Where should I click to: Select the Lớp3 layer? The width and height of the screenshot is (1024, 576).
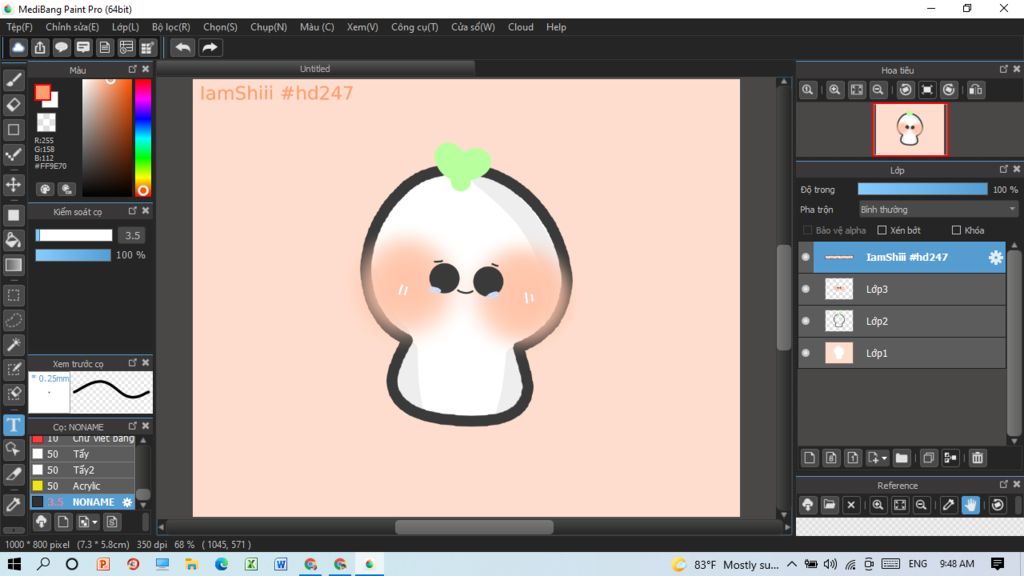click(x=901, y=289)
